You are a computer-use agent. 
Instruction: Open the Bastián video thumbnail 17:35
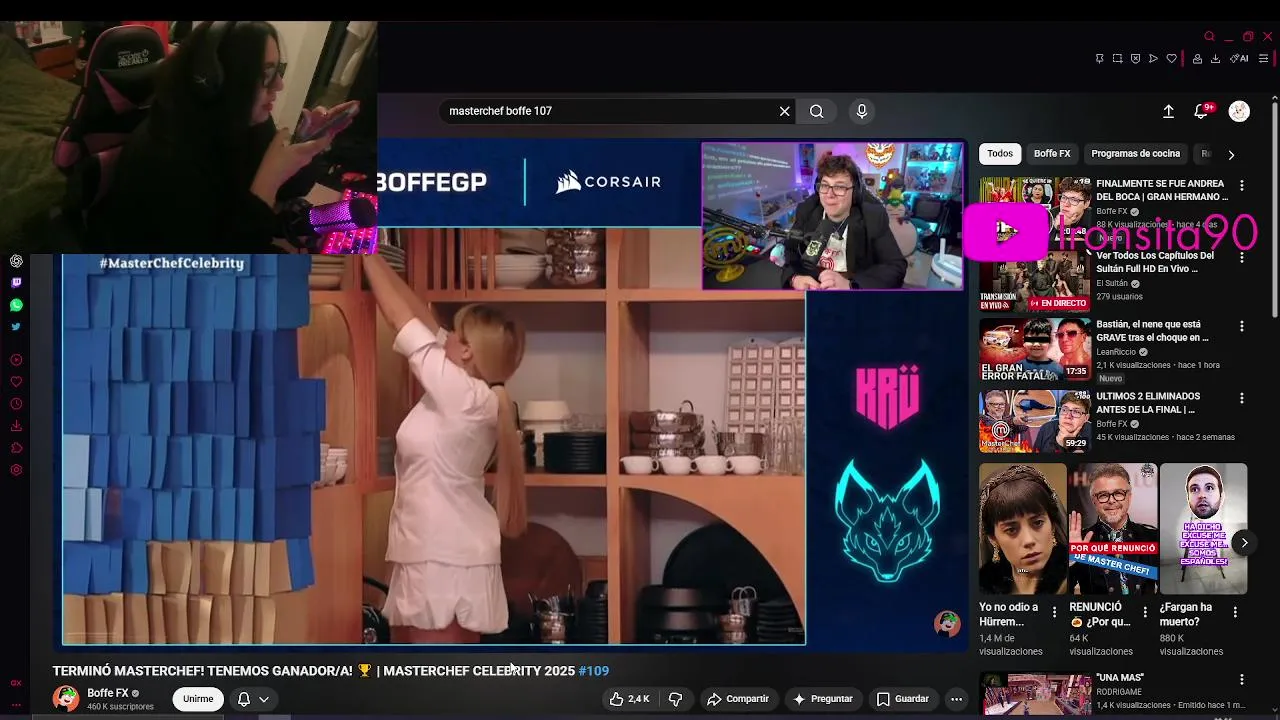click(x=1034, y=350)
